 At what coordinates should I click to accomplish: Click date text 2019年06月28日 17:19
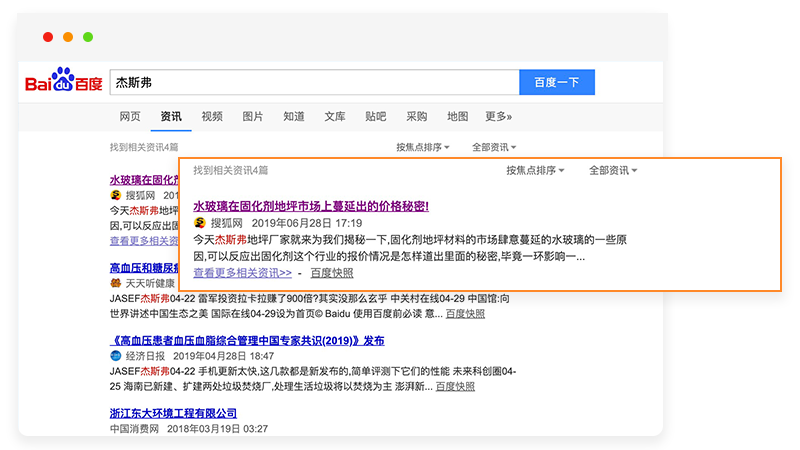tap(307, 223)
